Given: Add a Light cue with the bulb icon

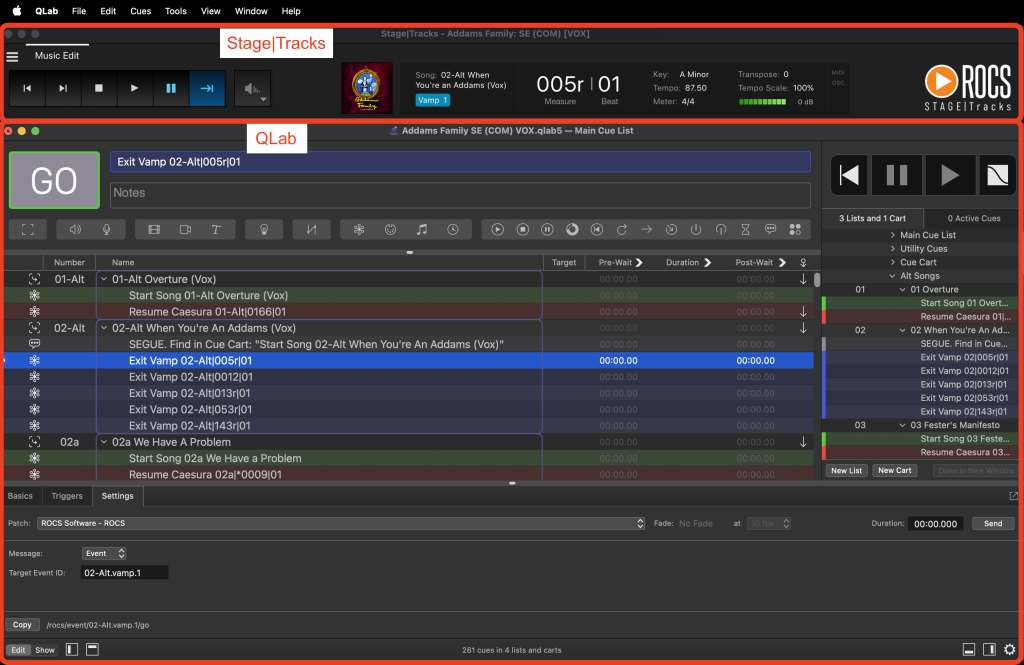Looking at the screenshot, I should coord(264,230).
